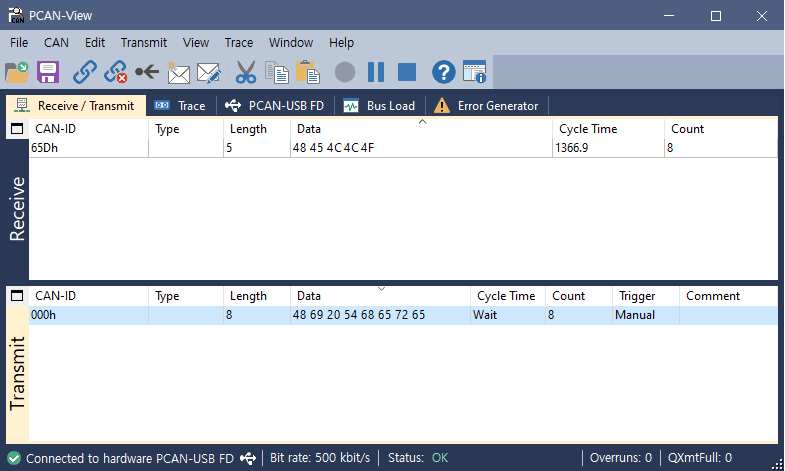This screenshot has width=785, height=471.
Task: Start trace recording with gray circle icon
Action: (345, 72)
